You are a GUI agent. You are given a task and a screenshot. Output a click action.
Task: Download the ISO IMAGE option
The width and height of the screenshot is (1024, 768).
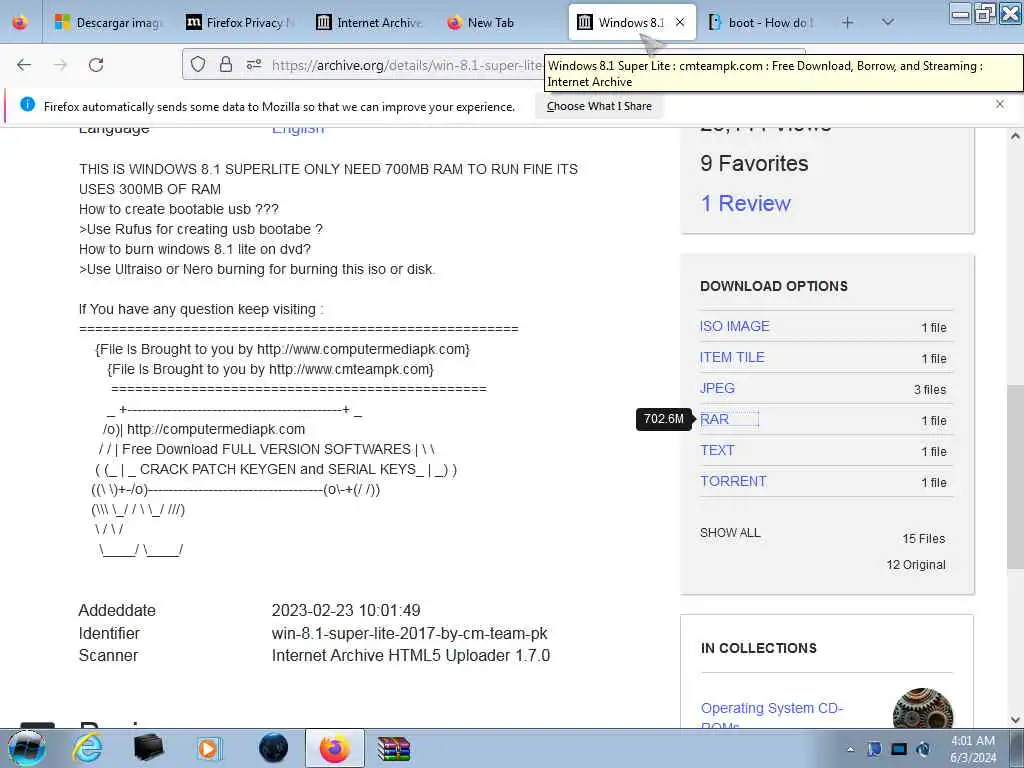(735, 326)
